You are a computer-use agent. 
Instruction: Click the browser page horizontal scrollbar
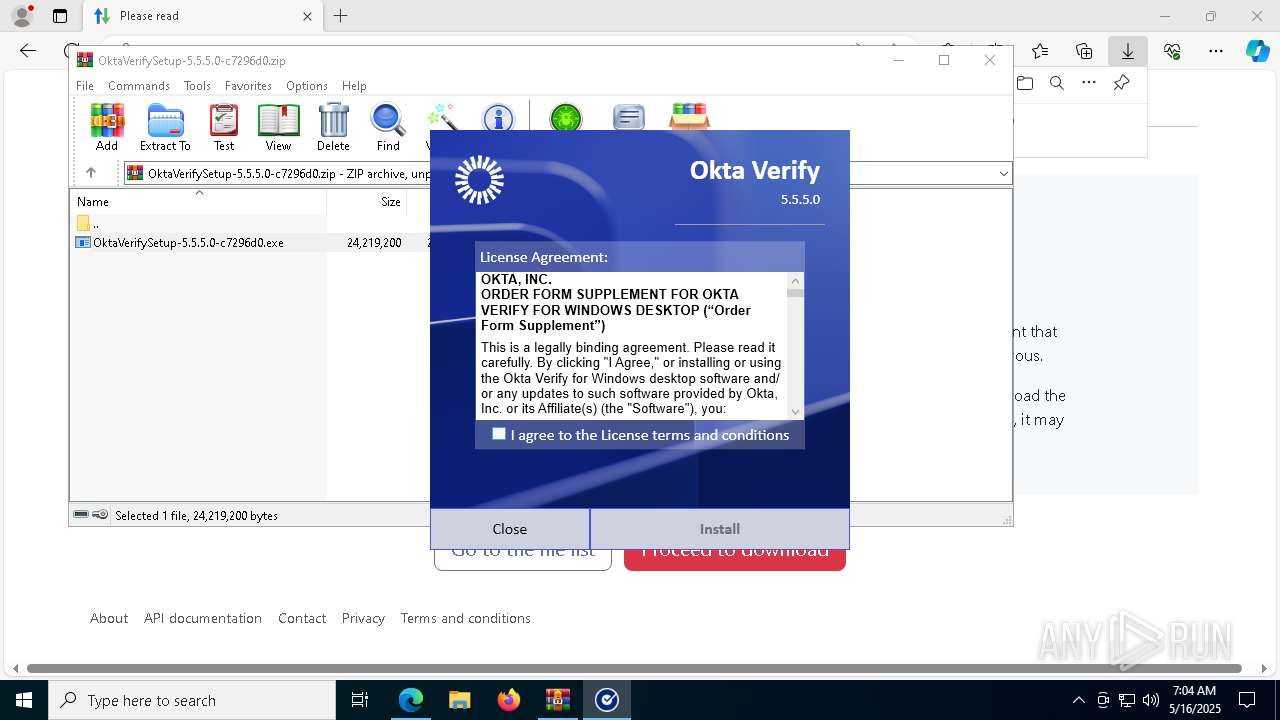point(634,668)
